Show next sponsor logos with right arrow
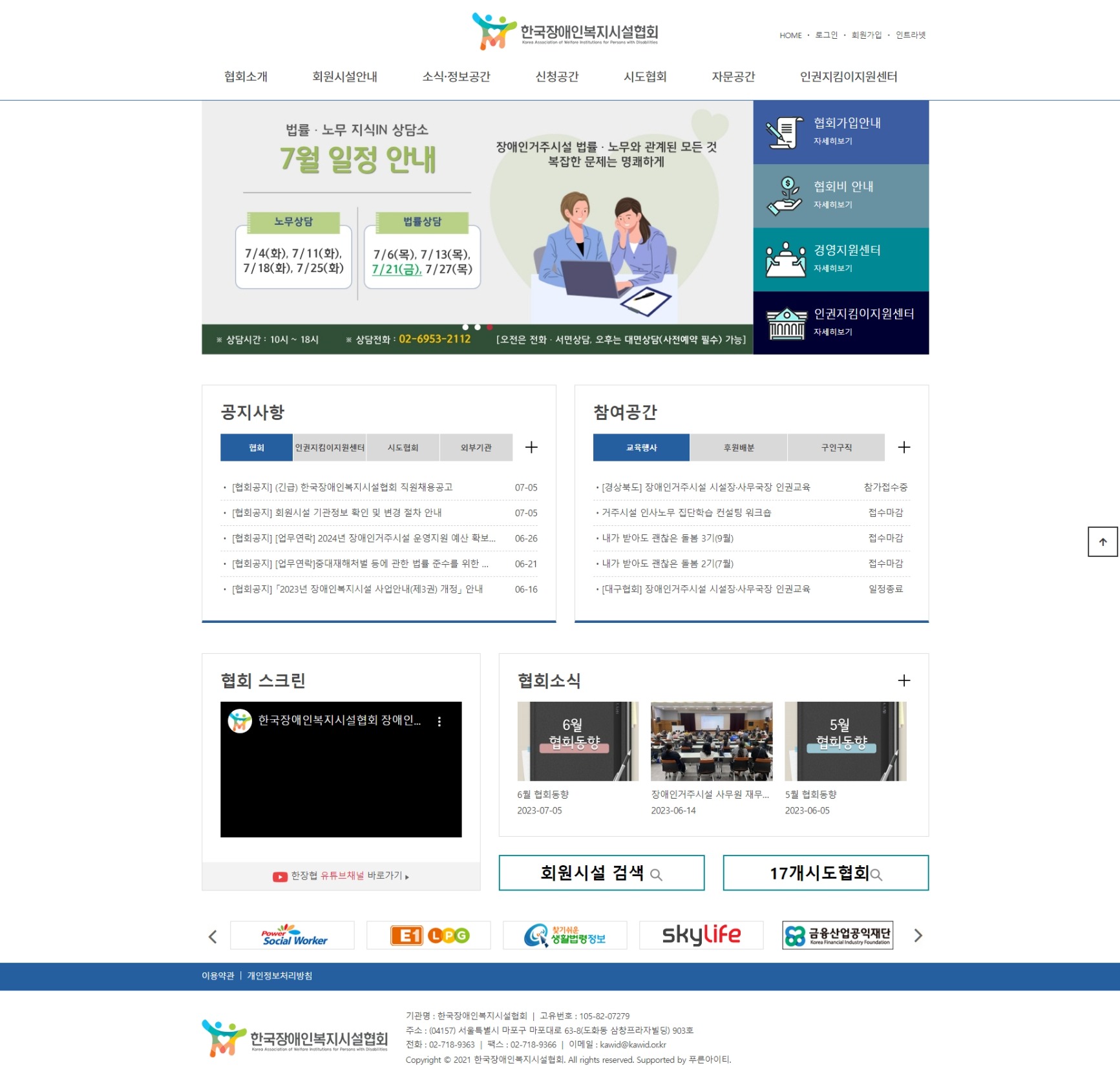 tap(918, 936)
